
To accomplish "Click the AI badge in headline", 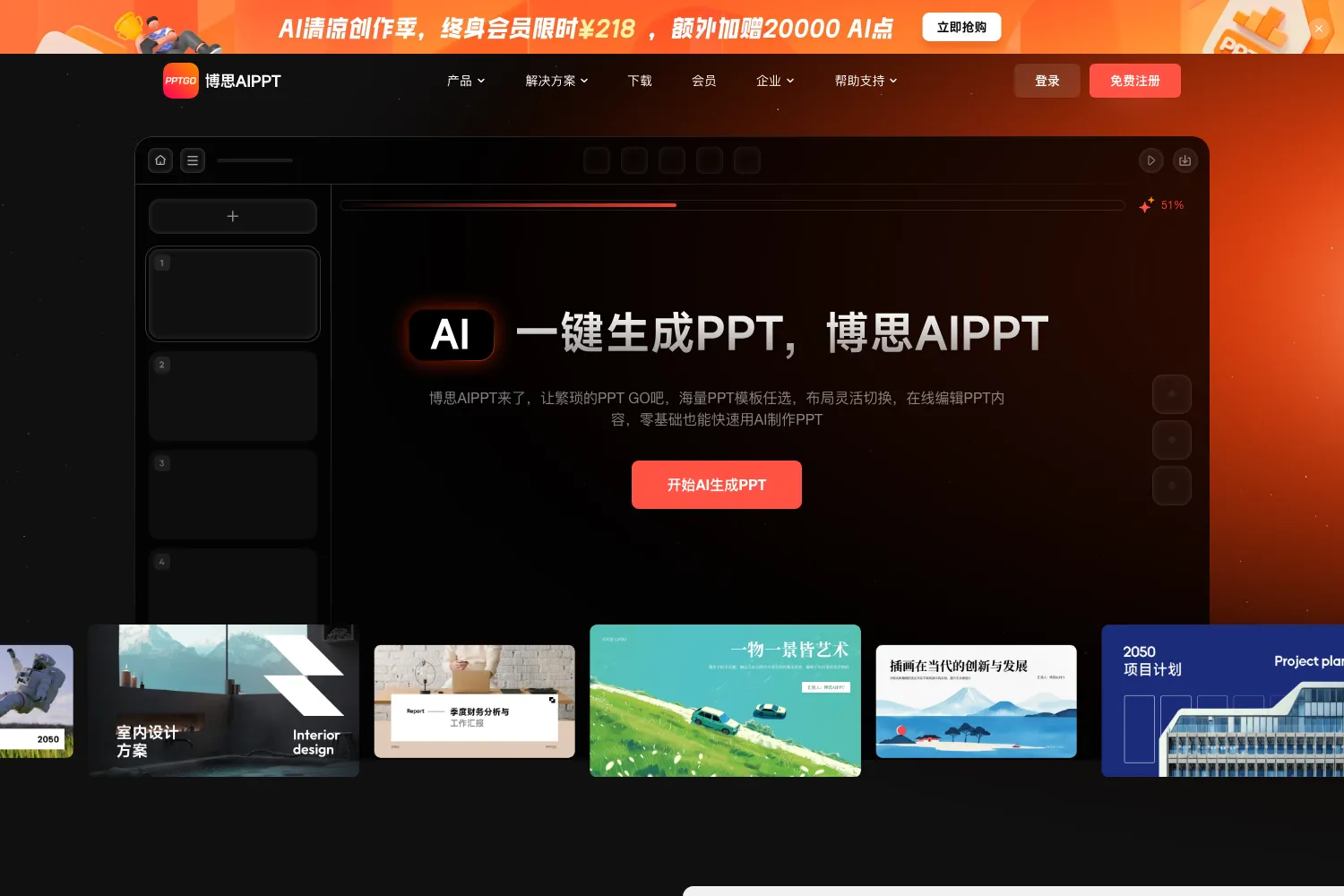I will pos(452,335).
